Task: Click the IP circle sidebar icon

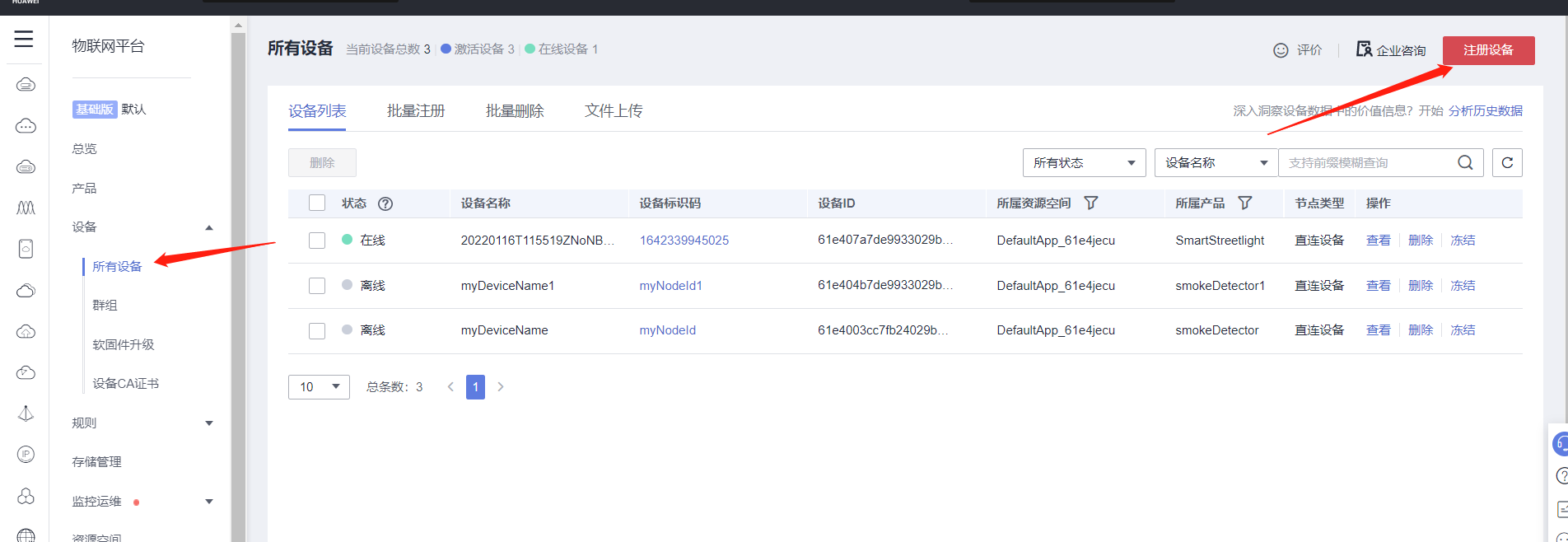Action: pyautogui.click(x=26, y=454)
